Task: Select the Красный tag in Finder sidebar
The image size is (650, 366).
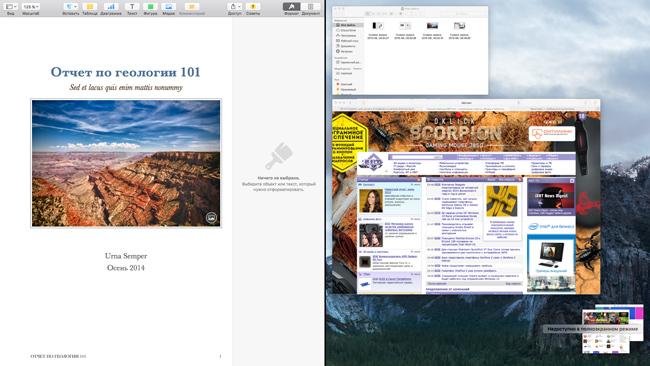Action: 347,84
